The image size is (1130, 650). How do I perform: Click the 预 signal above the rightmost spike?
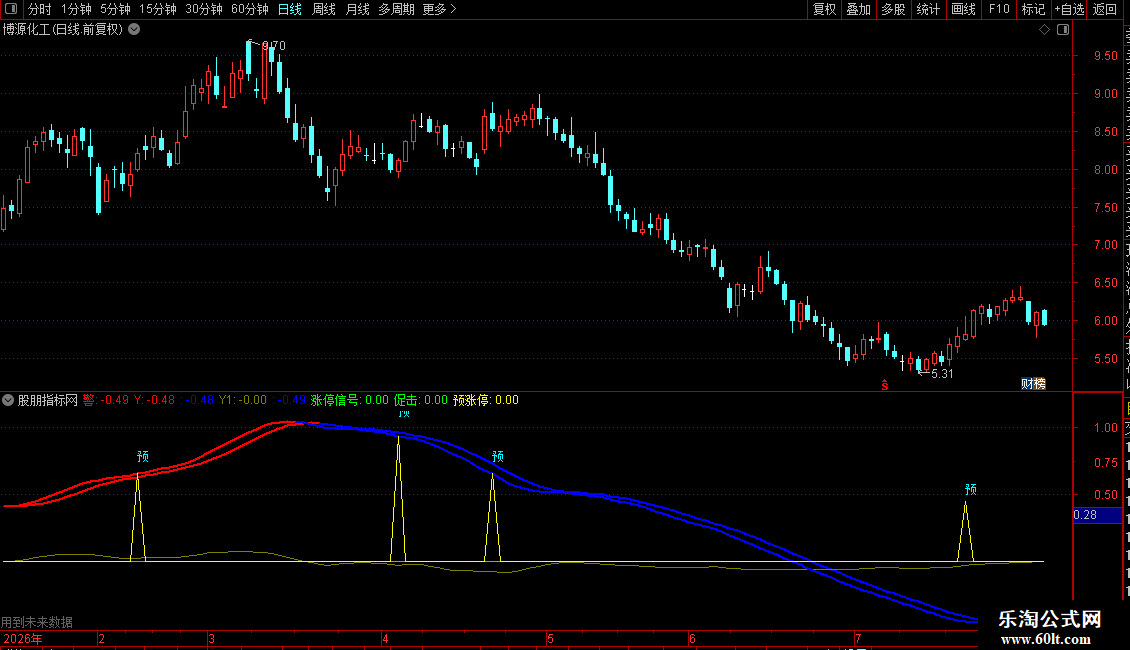coord(971,490)
